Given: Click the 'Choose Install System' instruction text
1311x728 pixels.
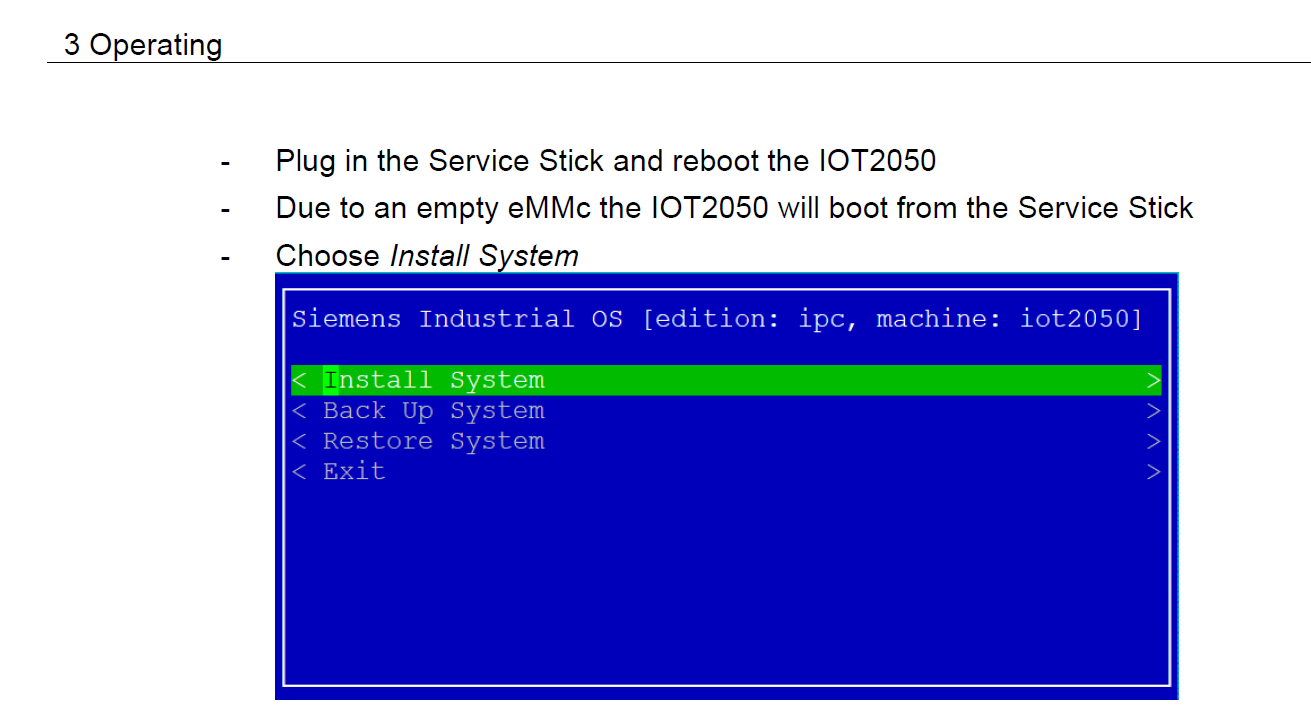Looking at the screenshot, I should pyautogui.click(x=427, y=256).
